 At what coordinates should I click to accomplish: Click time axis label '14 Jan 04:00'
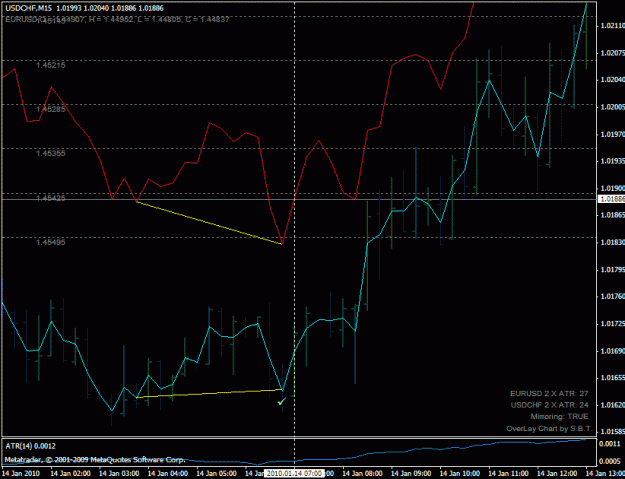(168, 473)
